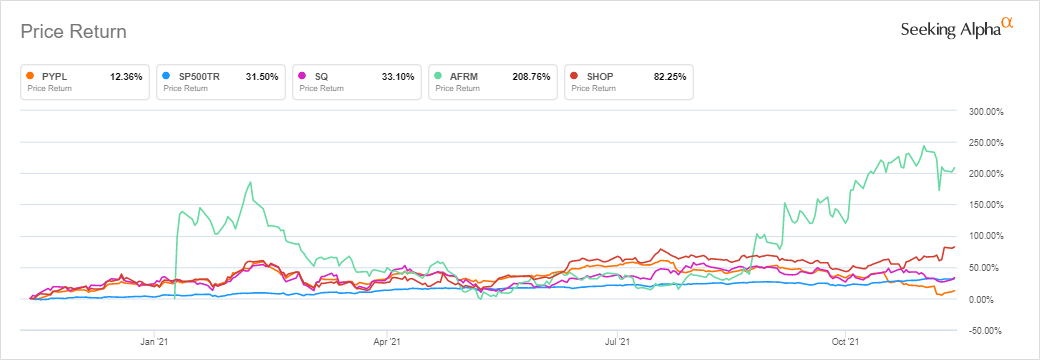
Task: Toggle the SQ price return legend card
Action: (357, 82)
